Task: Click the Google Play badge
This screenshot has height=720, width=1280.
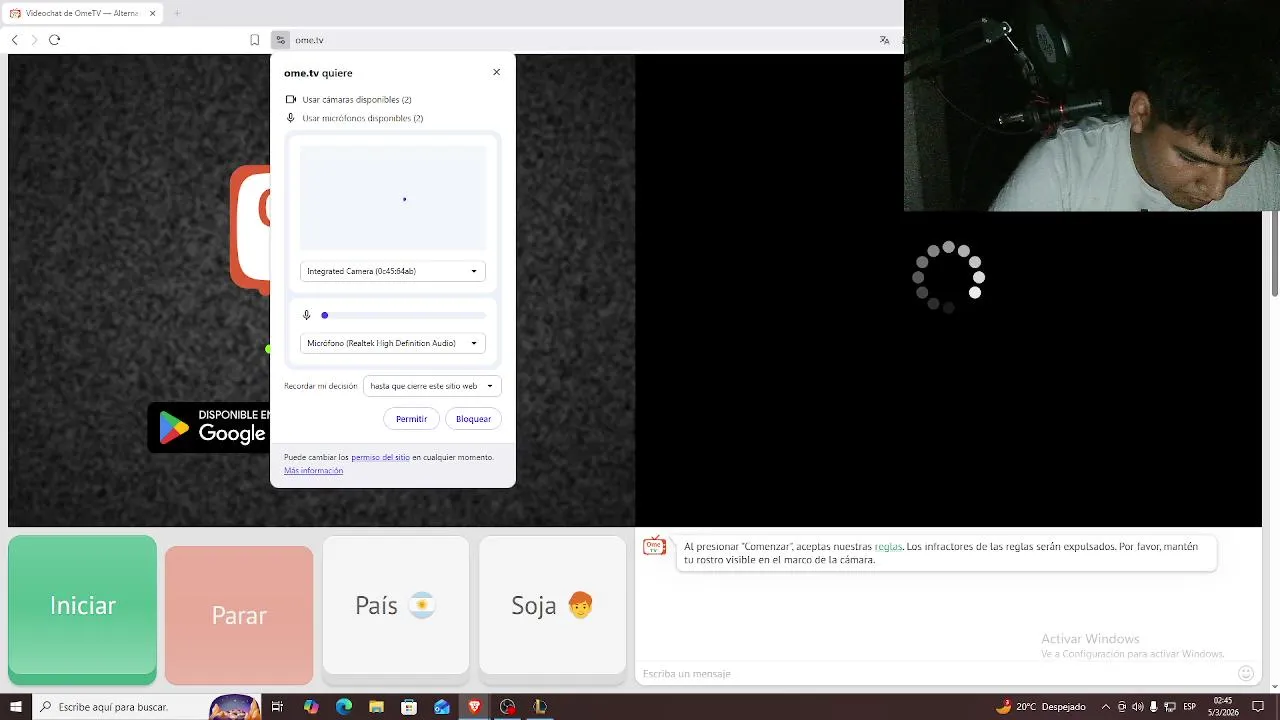Action: (x=209, y=428)
